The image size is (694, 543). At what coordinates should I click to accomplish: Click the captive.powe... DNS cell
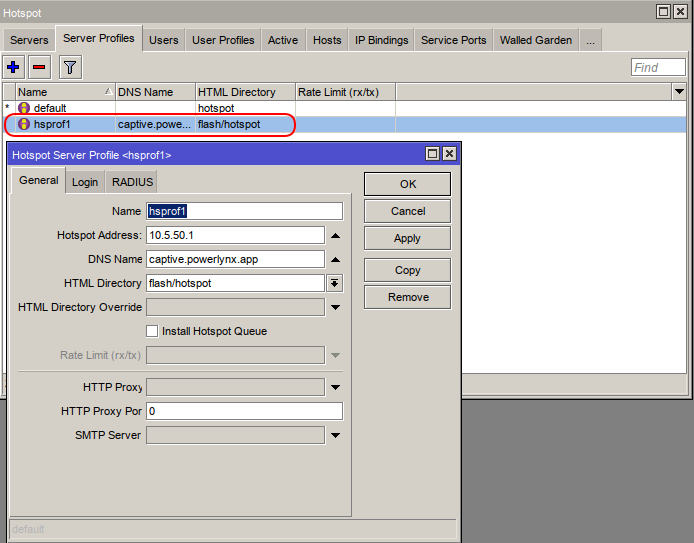click(x=155, y=124)
